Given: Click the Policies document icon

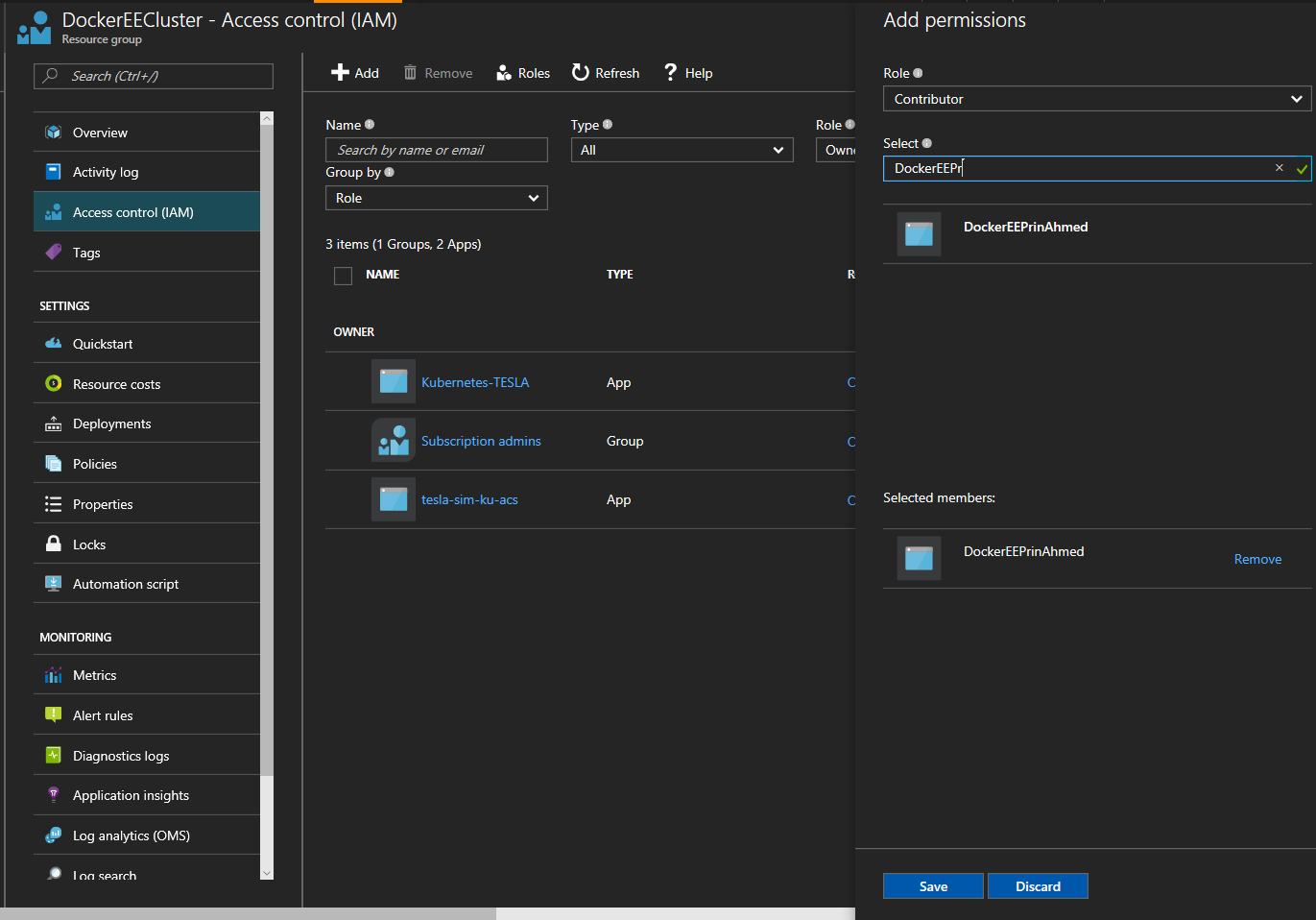Looking at the screenshot, I should (54, 463).
